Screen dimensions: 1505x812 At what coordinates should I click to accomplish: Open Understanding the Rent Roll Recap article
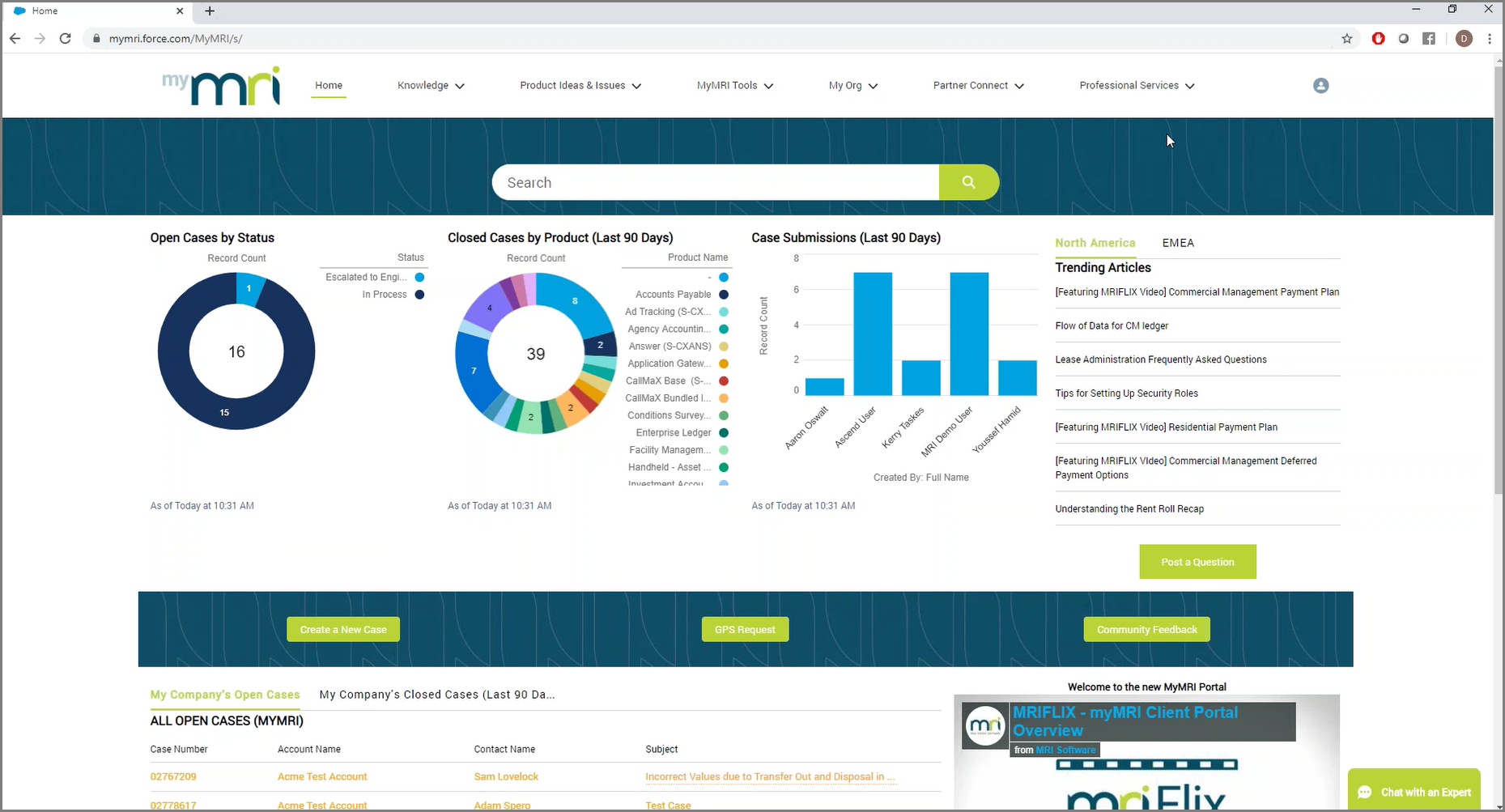pos(1129,509)
